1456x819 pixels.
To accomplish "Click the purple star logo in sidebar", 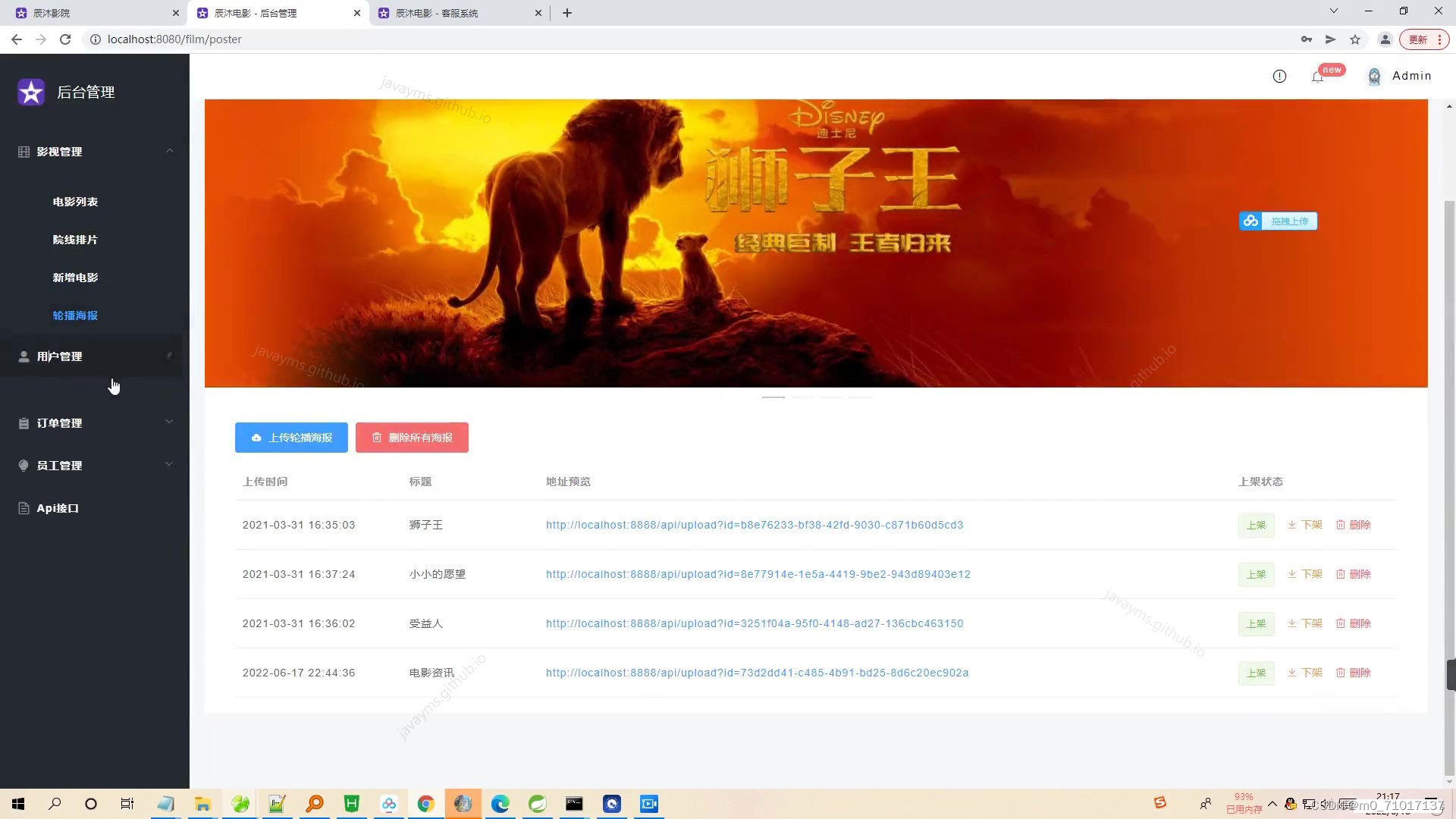I will click(x=31, y=93).
